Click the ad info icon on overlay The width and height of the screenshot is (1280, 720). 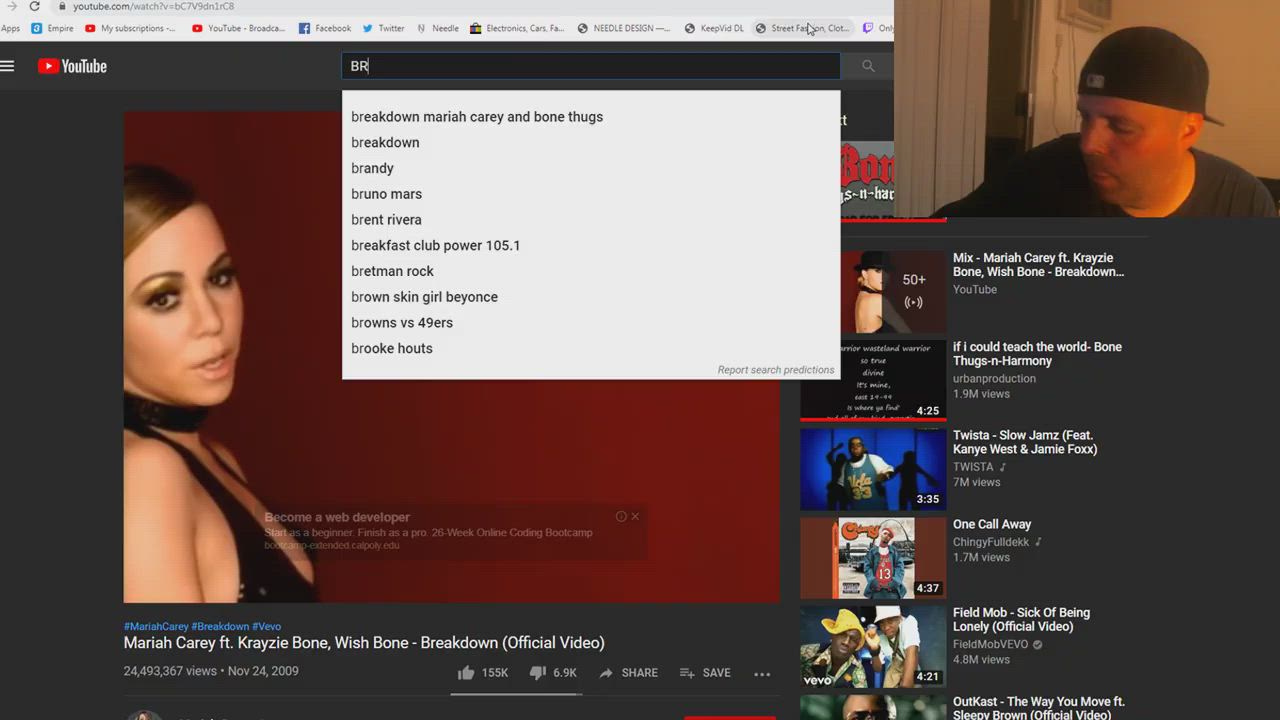pyautogui.click(x=621, y=516)
